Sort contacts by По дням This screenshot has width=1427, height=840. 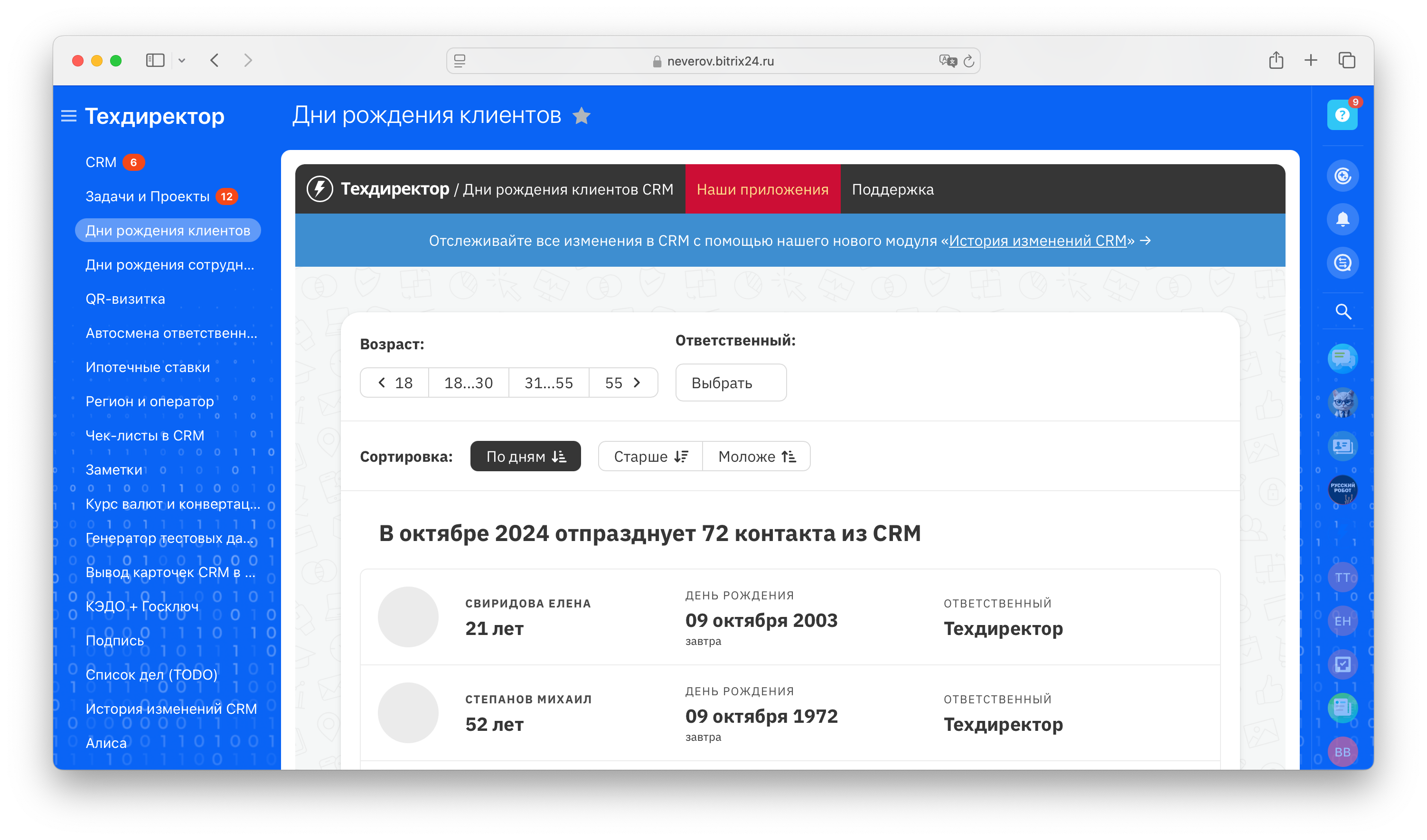(x=525, y=456)
